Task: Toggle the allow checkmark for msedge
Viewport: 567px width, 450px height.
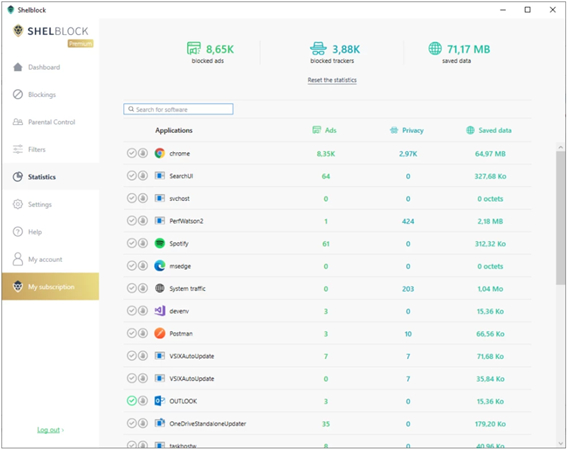Action: (132, 266)
